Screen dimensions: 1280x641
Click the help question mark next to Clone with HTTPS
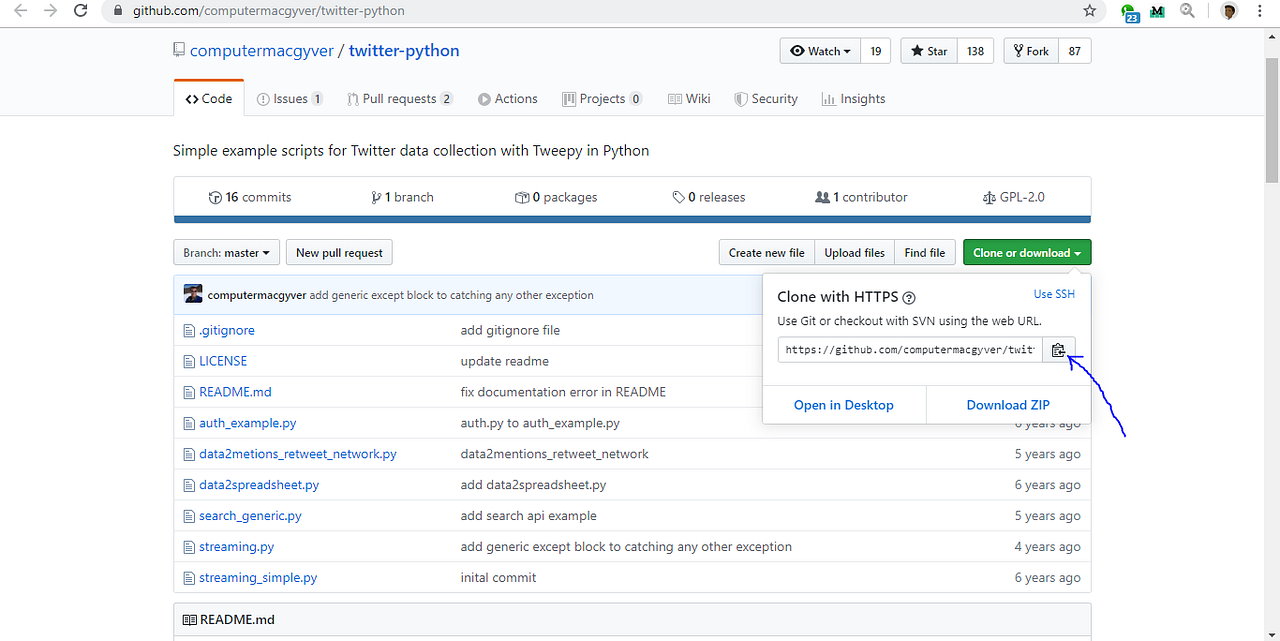908,297
